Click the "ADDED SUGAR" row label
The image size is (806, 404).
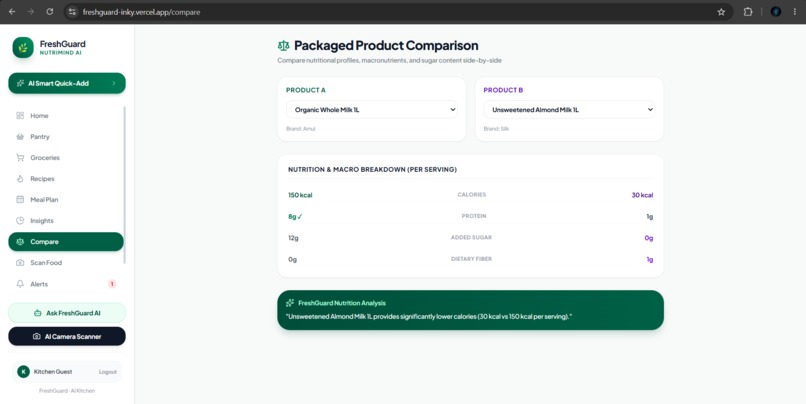coord(471,237)
